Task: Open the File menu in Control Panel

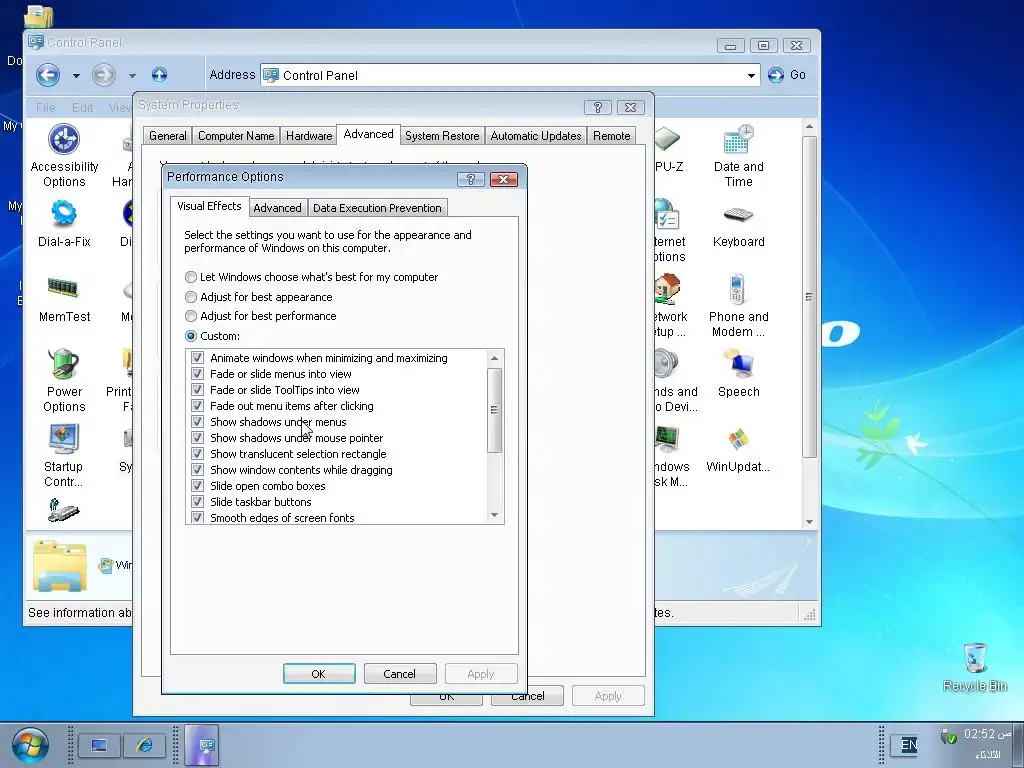Action: click(46, 107)
